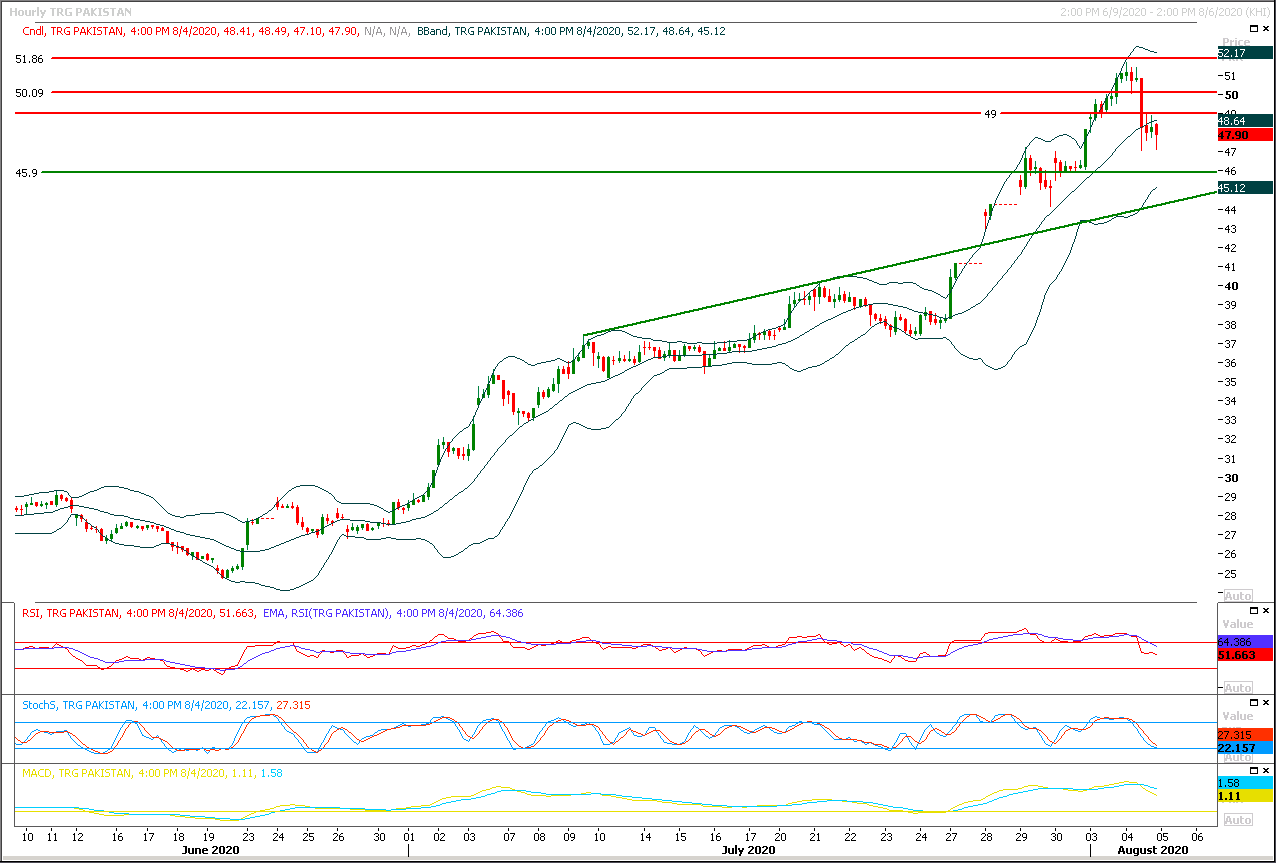Click Auto scale button in price panel

[1238, 595]
